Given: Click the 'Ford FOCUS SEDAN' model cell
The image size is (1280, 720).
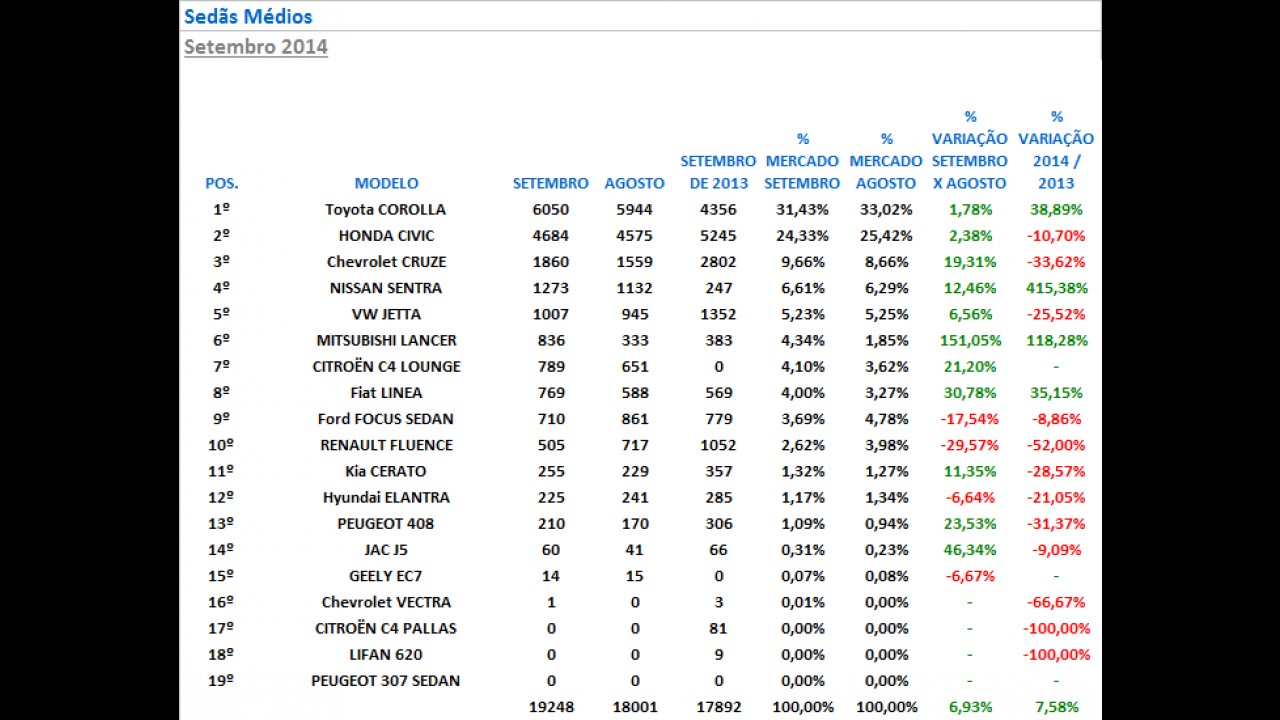Looking at the screenshot, I should click(386, 418).
